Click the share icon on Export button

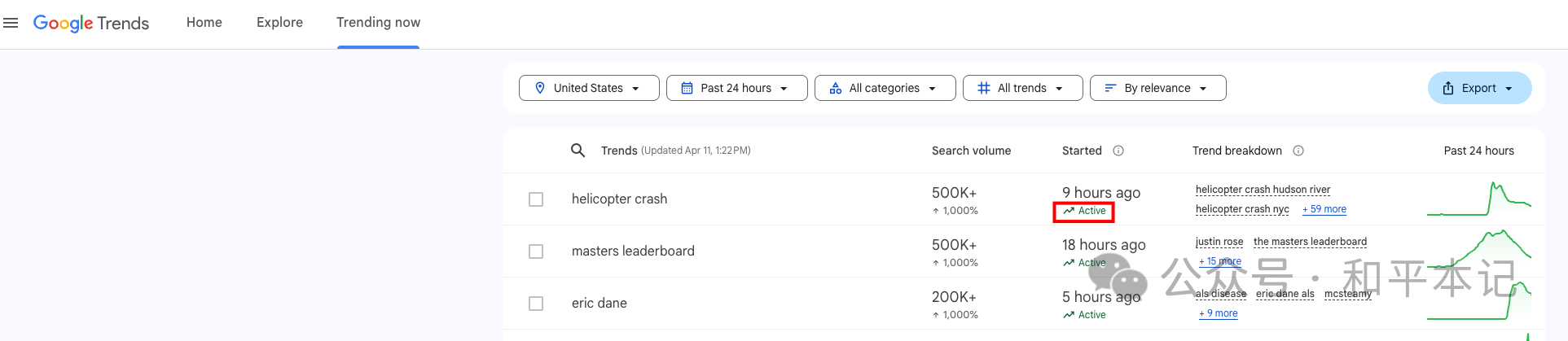tap(1448, 88)
